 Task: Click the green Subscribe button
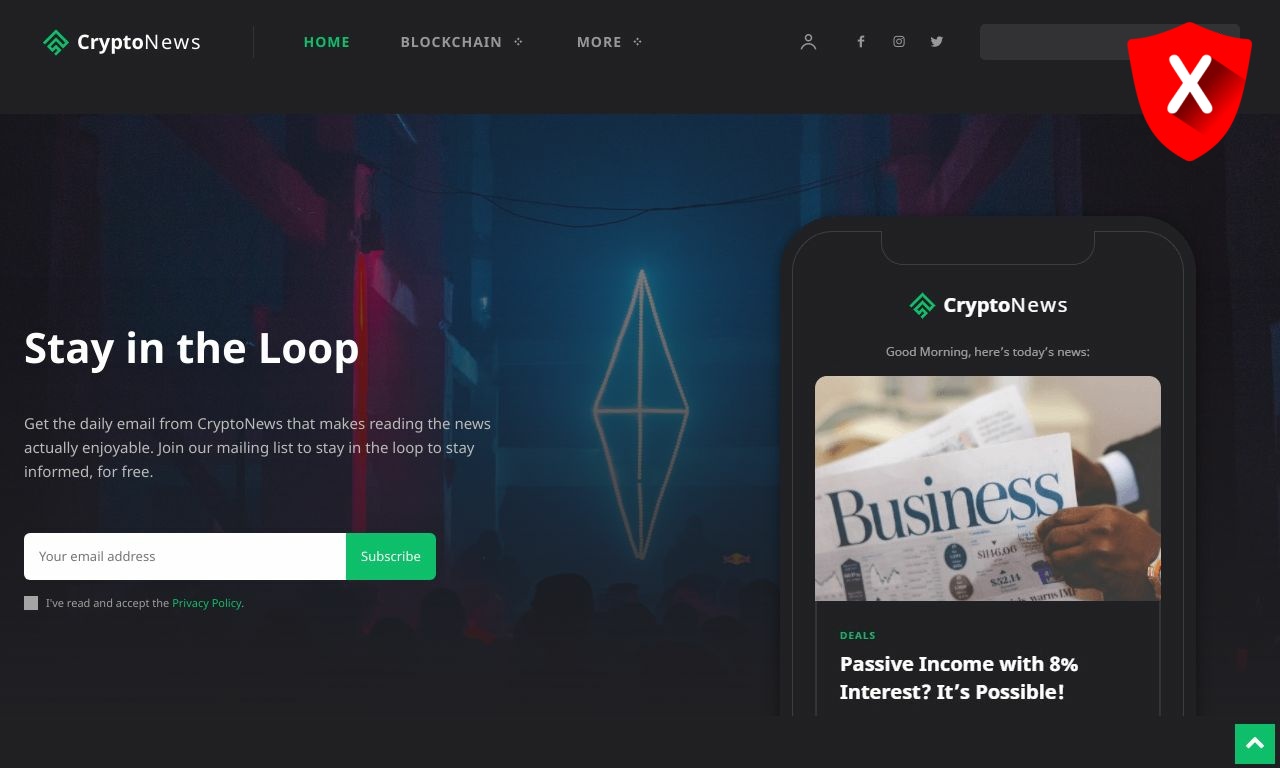pos(391,556)
